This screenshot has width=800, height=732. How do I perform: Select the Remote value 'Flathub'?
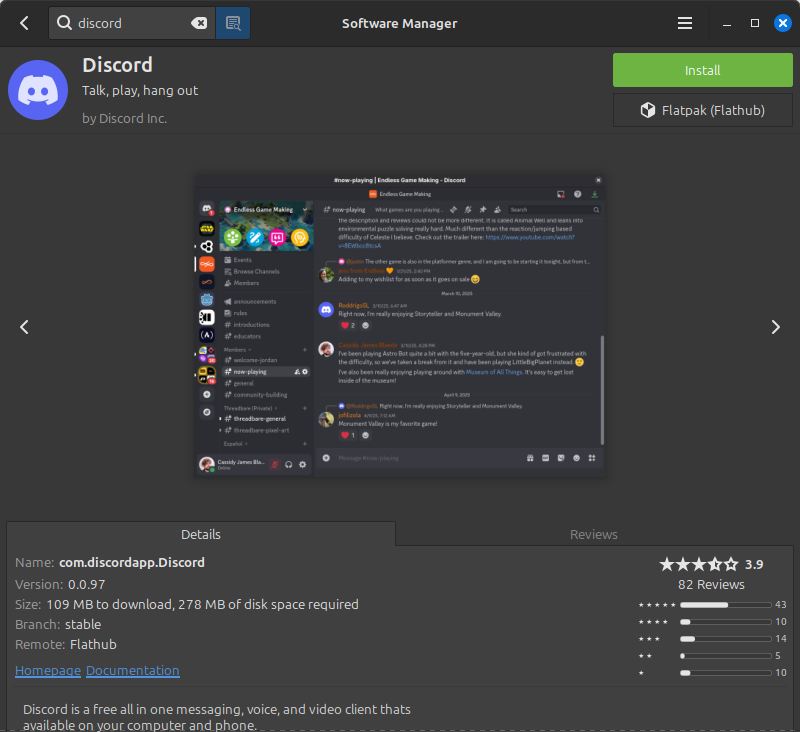click(x=93, y=644)
